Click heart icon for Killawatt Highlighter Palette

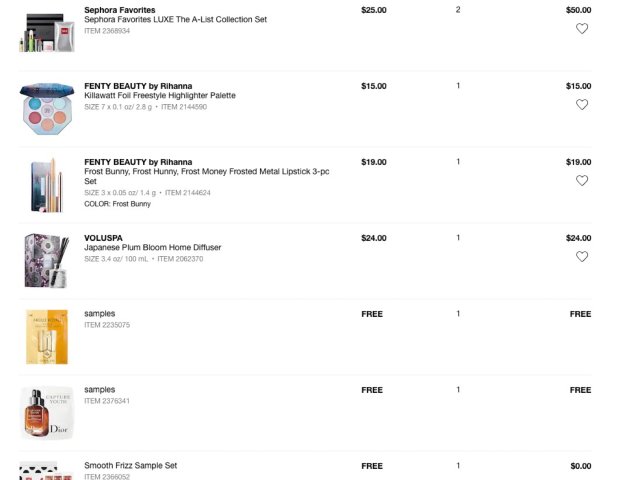(582, 105)
